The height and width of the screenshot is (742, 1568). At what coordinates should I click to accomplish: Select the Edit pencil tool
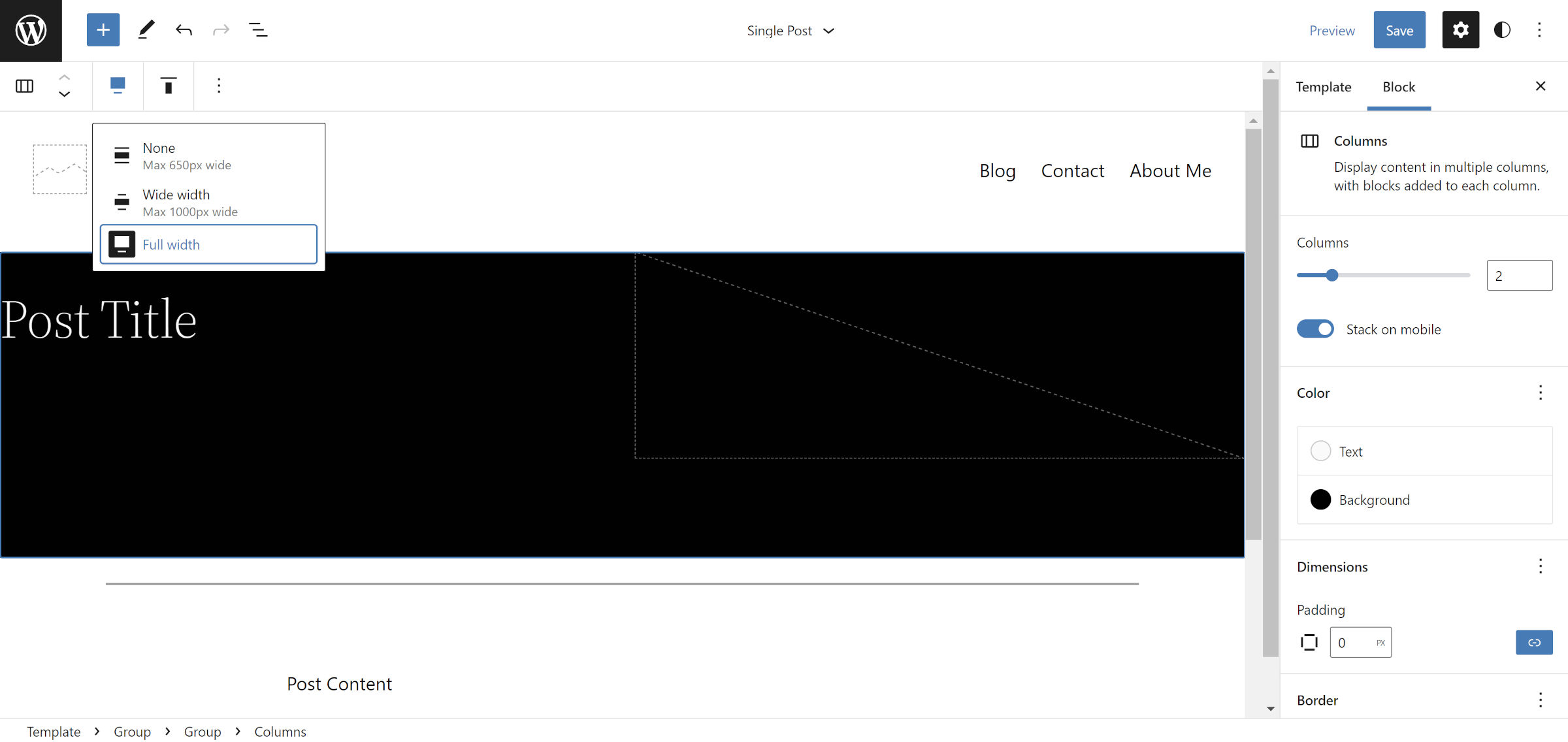pyautogui.click(x=146, y=30)
